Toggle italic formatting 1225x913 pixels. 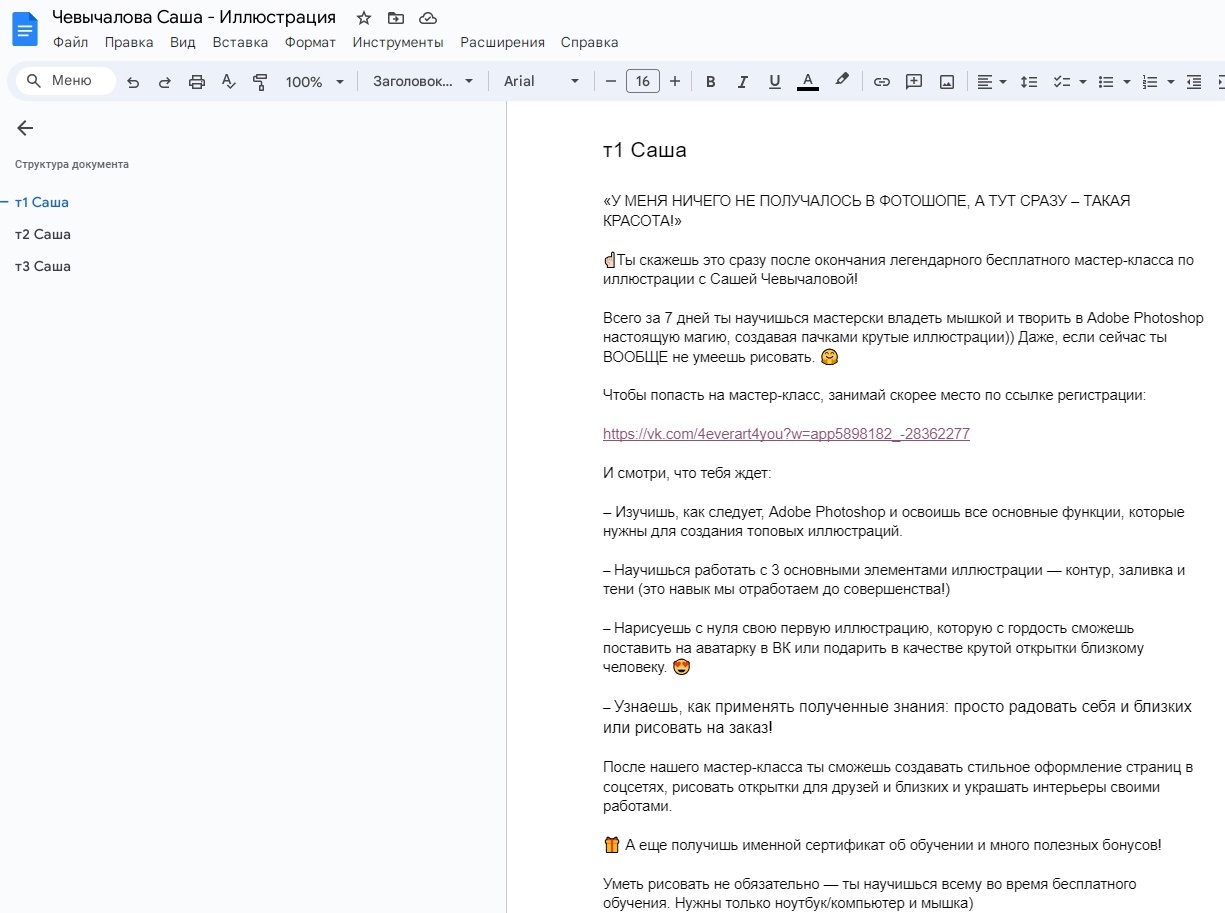pyautogui.click(x=743, y=82)
